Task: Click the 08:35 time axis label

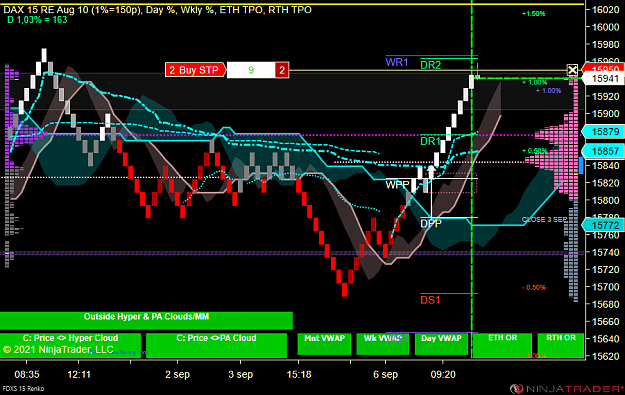Action: pos(27,375)
